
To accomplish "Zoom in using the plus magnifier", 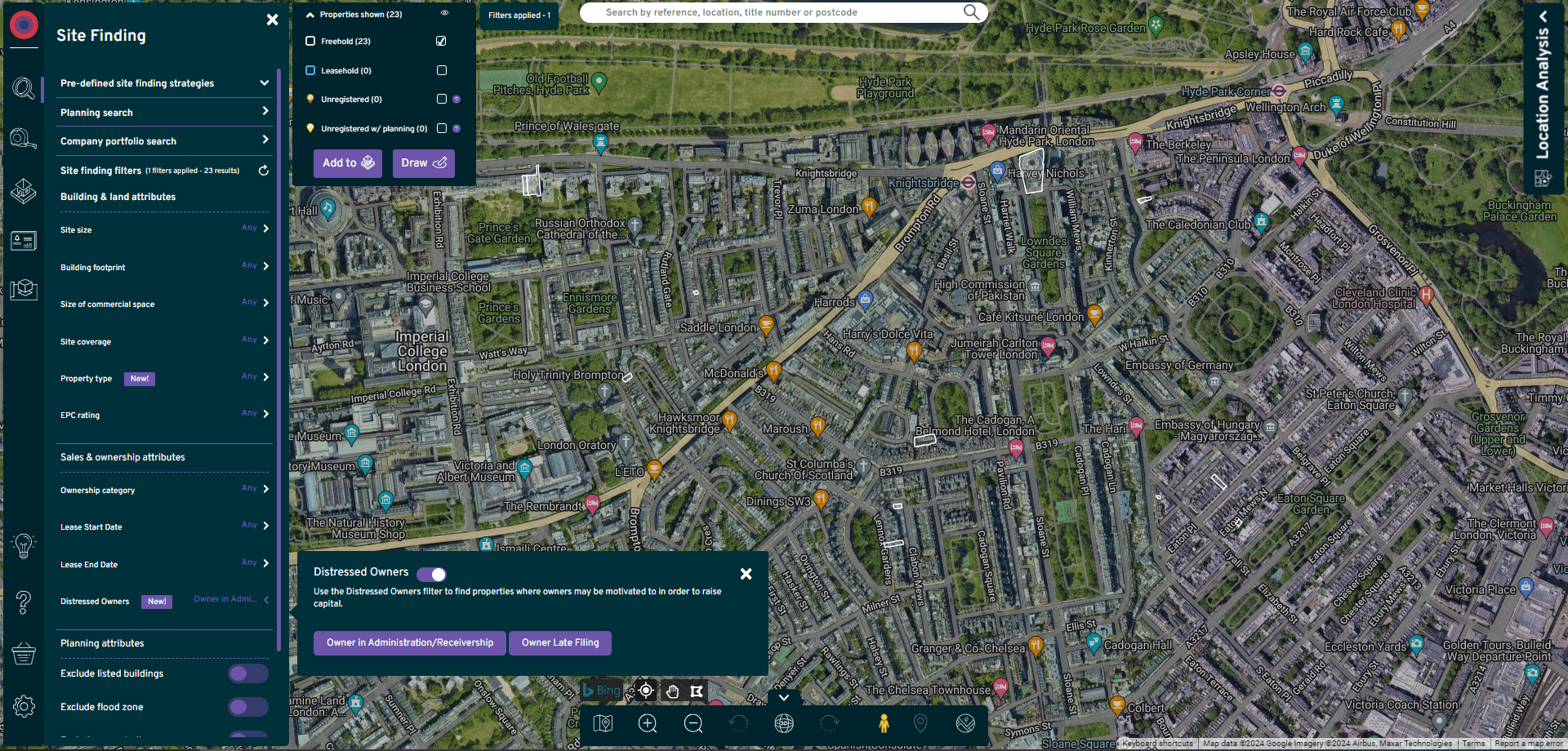I will 648,723.
